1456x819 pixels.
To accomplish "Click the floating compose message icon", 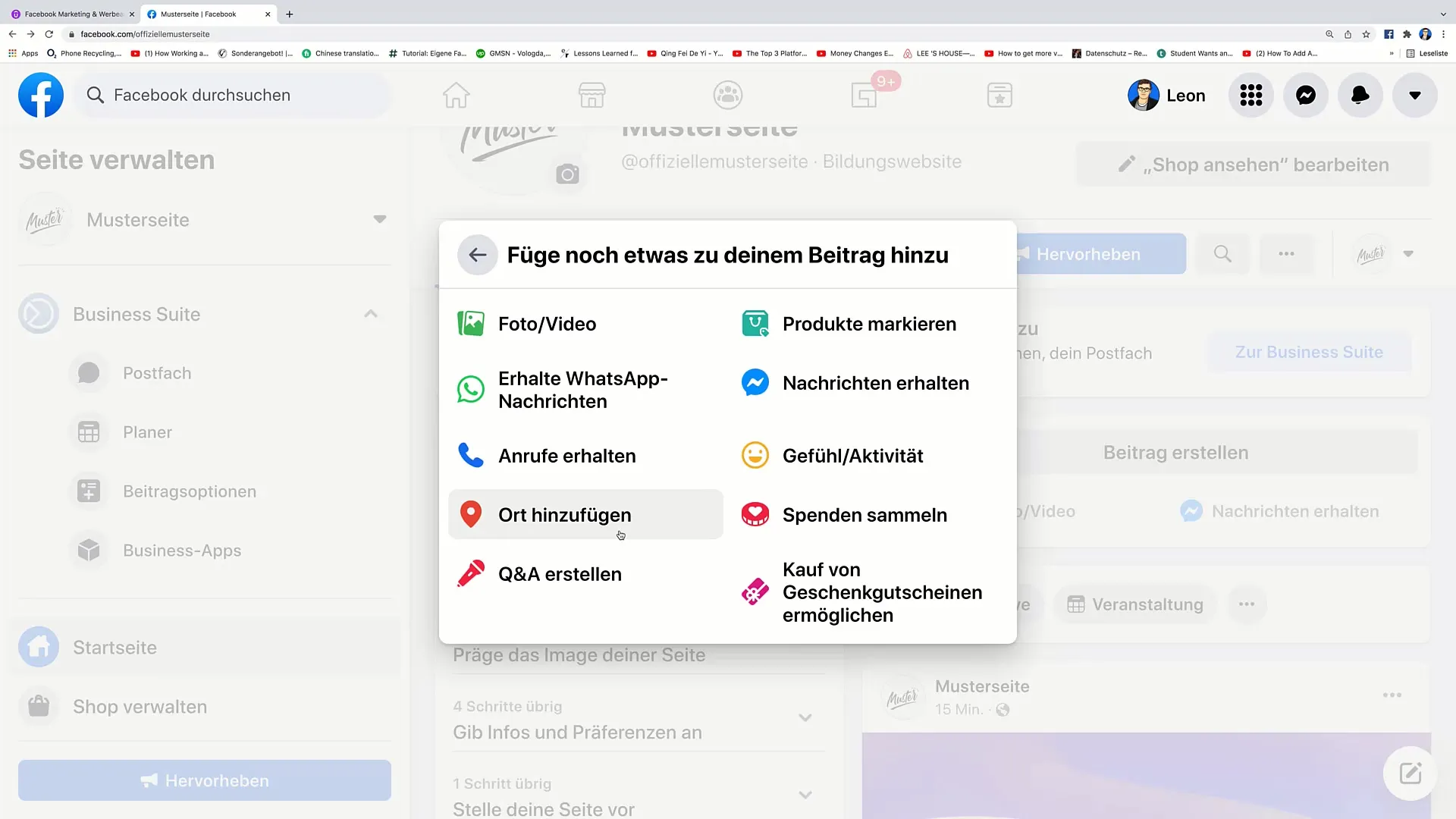I will coord(1410,773).
